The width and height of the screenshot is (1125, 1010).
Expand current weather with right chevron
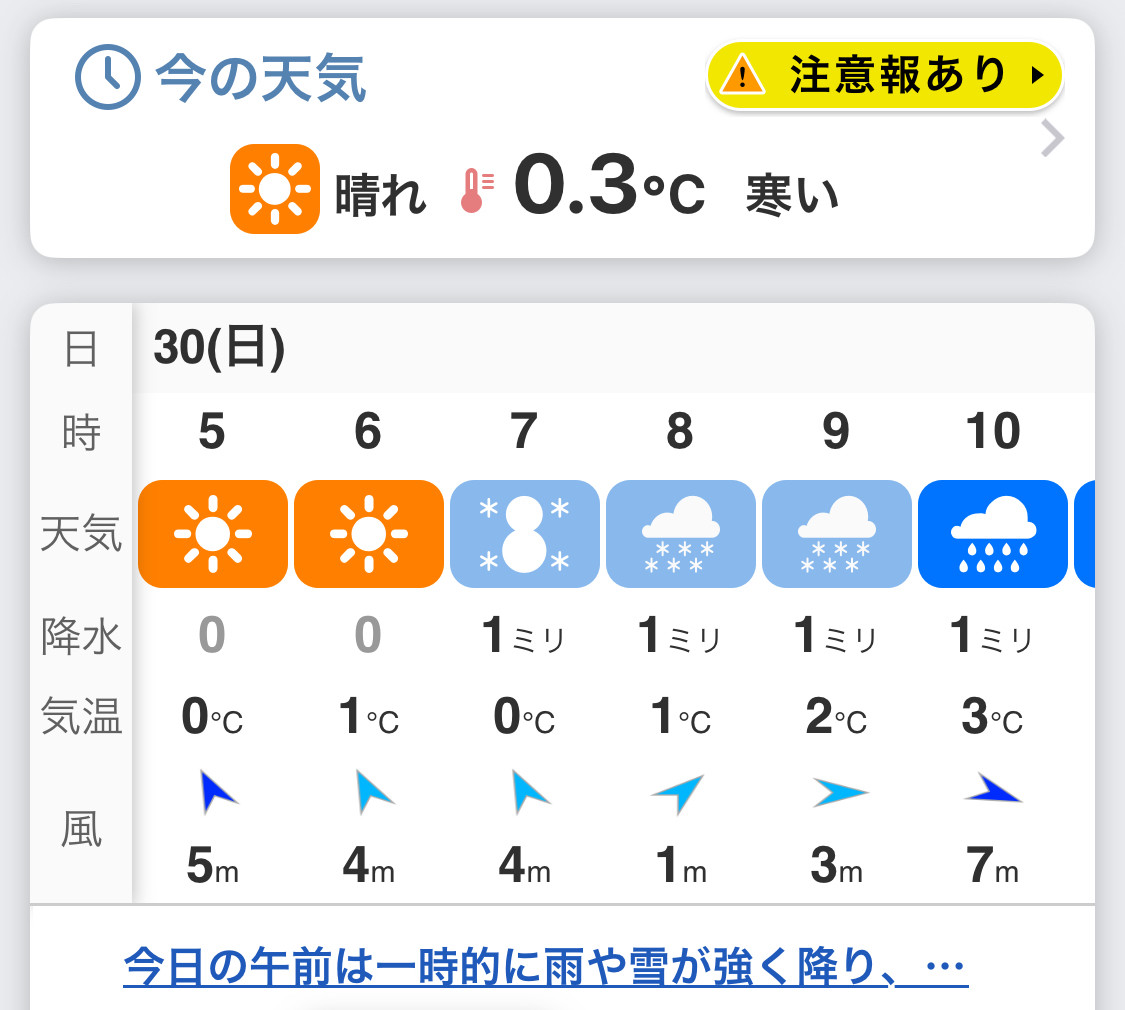coord(1052,138)
